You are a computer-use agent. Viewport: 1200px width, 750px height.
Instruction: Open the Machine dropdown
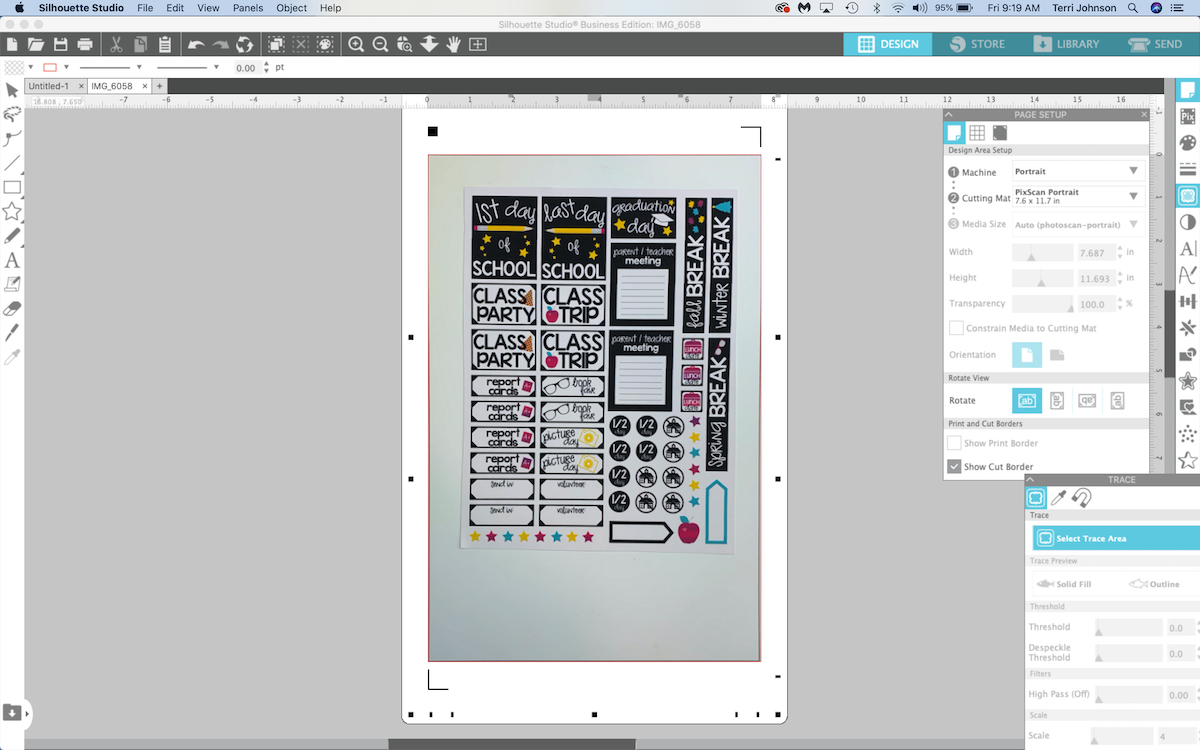(x=1078, y=172)
